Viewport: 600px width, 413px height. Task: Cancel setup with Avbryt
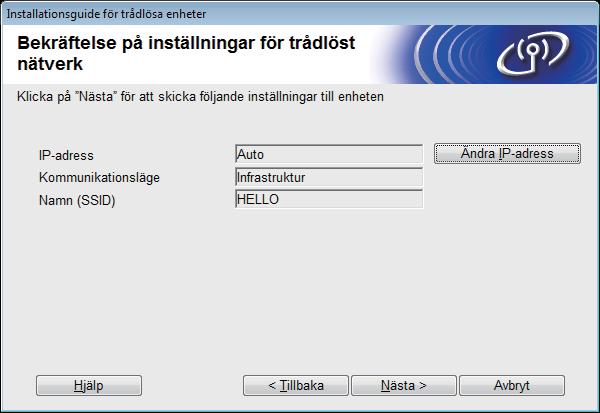point(512,385)
